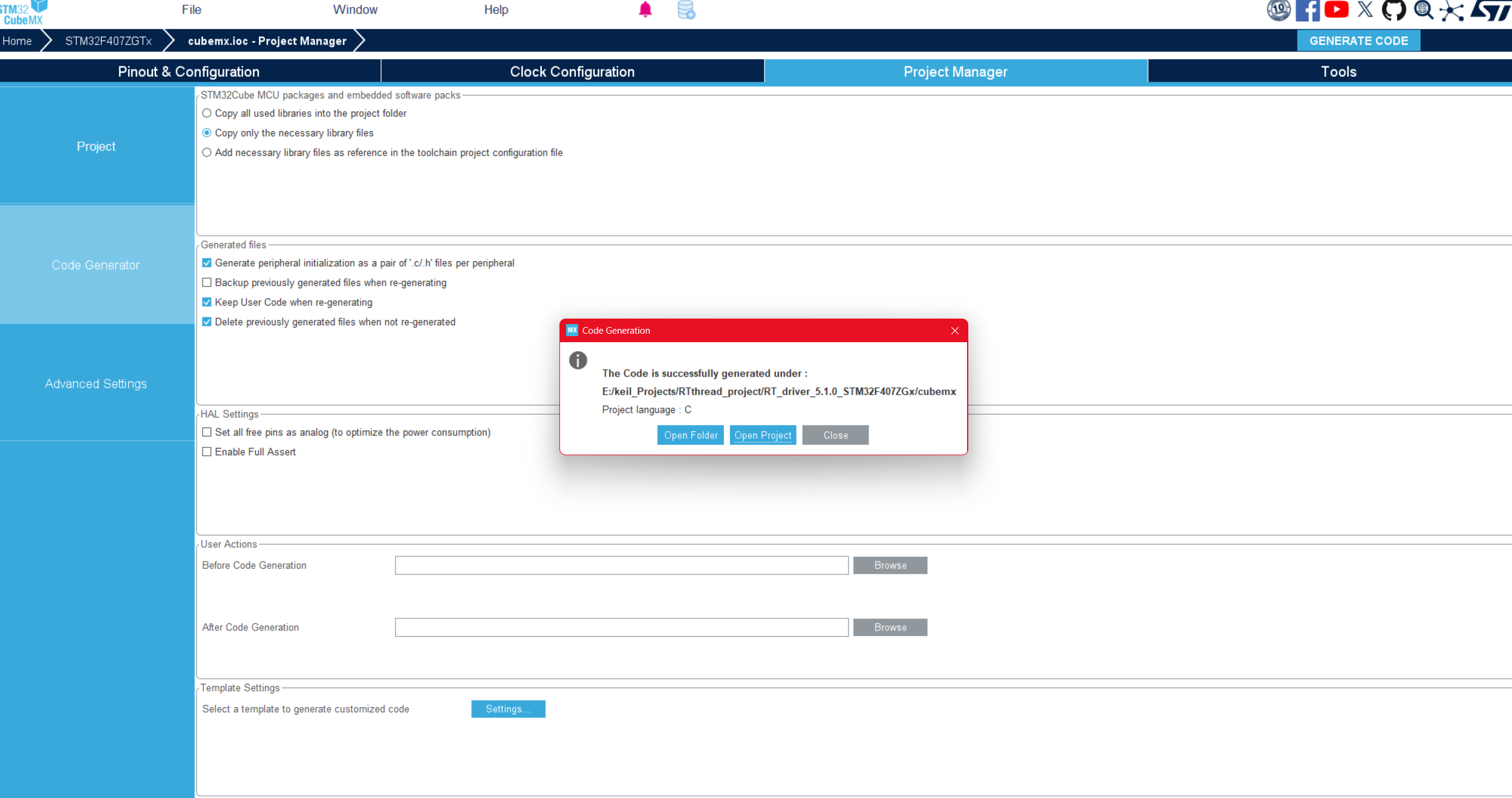This screenshot has width=1512, height=798.
Task: Open the Facebook icon link
Action: click(x=1308, y=10)
